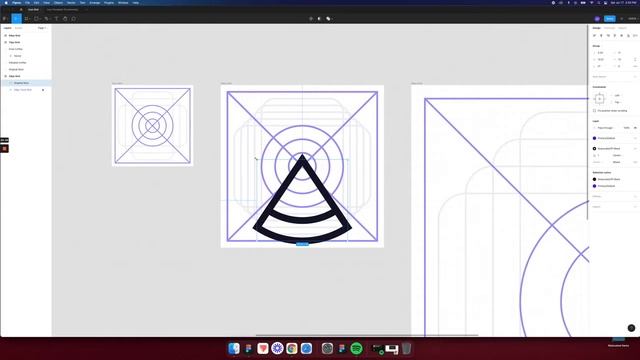The width and height of the screenshot is (640, 360).
Task: Click the user avatar in toolbar
Action: [x=597, y=18]
